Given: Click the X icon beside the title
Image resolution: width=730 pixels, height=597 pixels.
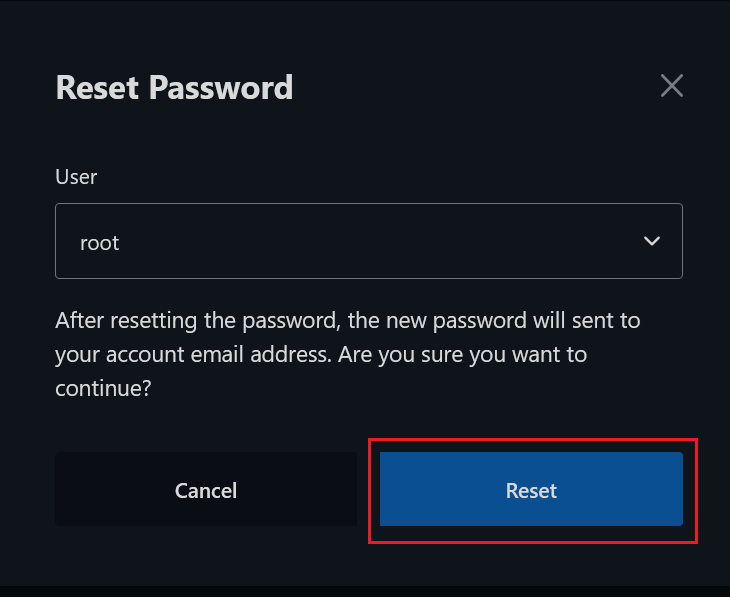Looking at the screenshot, I should 672,86.
